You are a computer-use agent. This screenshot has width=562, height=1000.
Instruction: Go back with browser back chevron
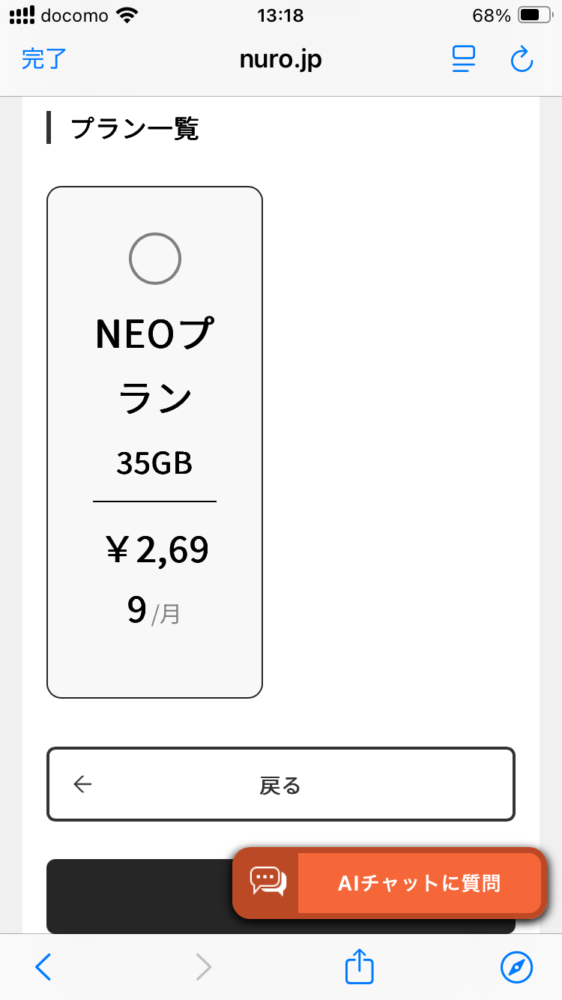click(43, 967)
